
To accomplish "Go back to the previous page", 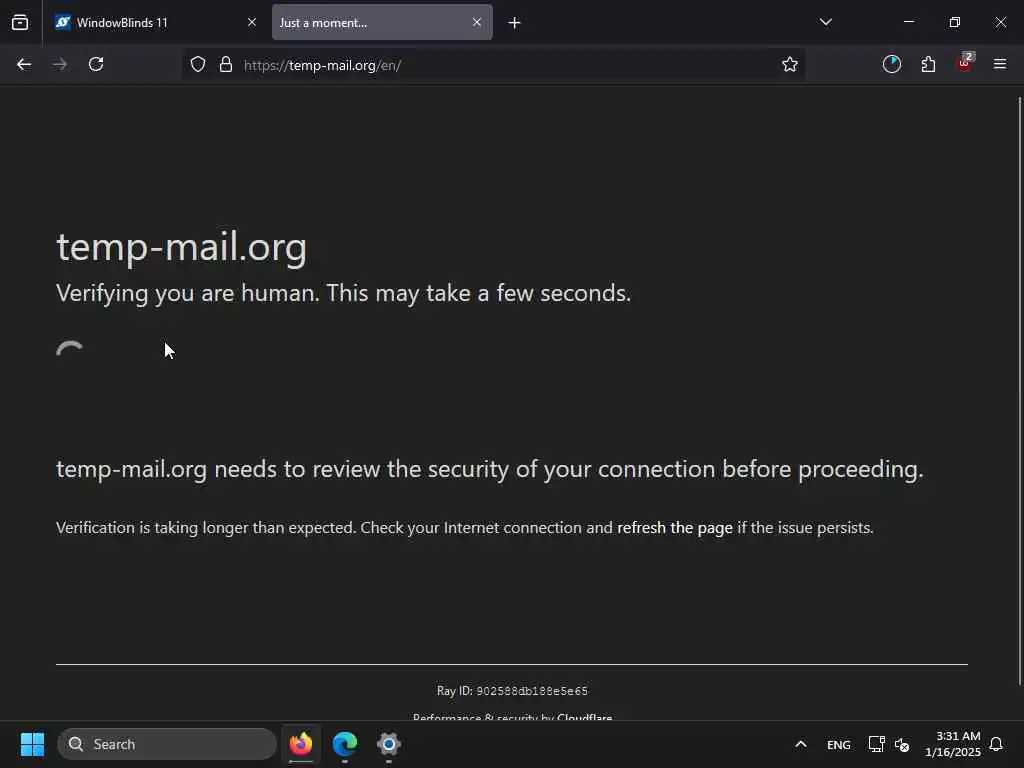I will [x=24, y=64].
